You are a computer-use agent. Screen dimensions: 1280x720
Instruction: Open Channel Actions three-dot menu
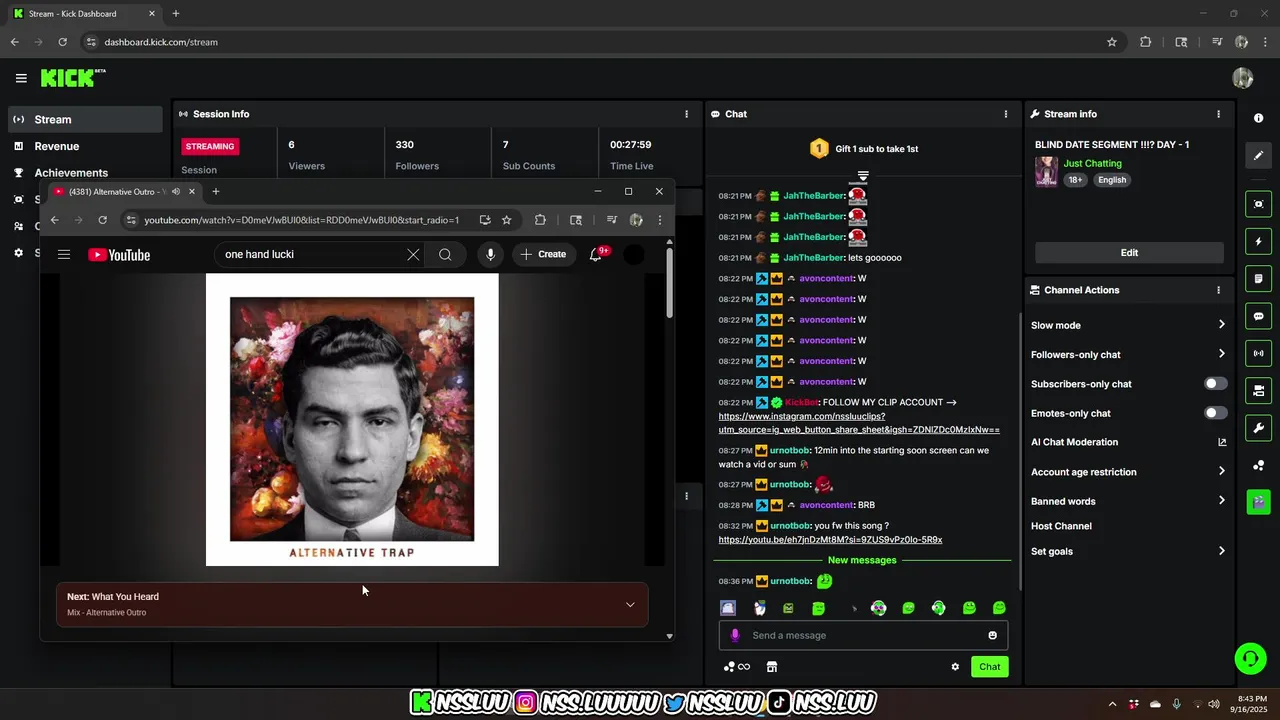point(1218,290)
